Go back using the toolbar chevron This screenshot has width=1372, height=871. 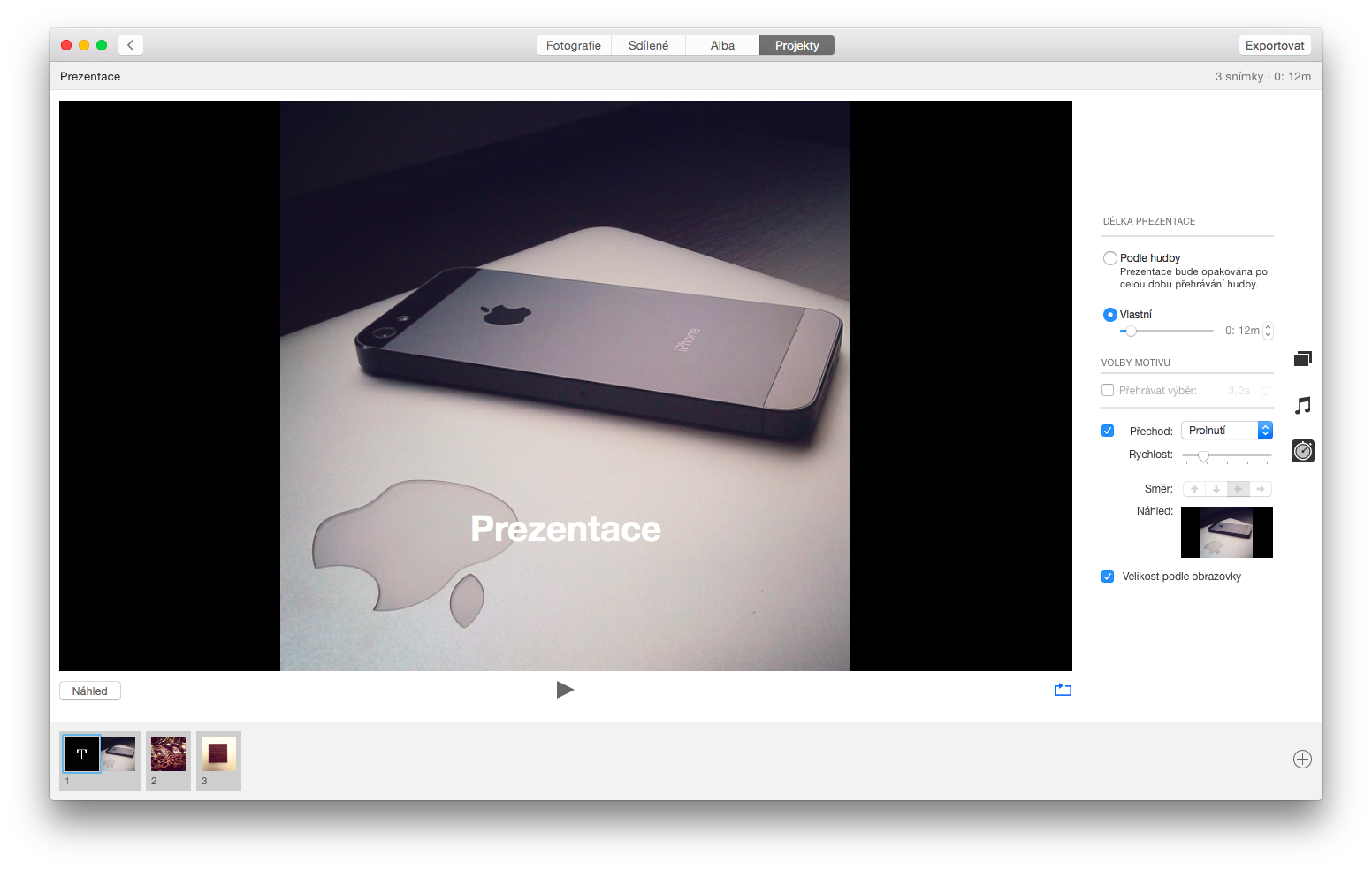click(x=131, y=45)
